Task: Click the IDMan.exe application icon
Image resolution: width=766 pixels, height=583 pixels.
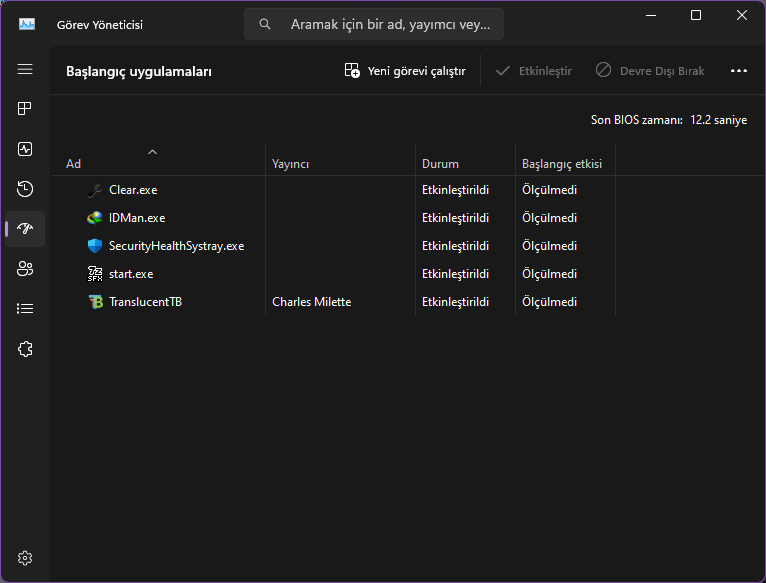Action: [95, 218]
